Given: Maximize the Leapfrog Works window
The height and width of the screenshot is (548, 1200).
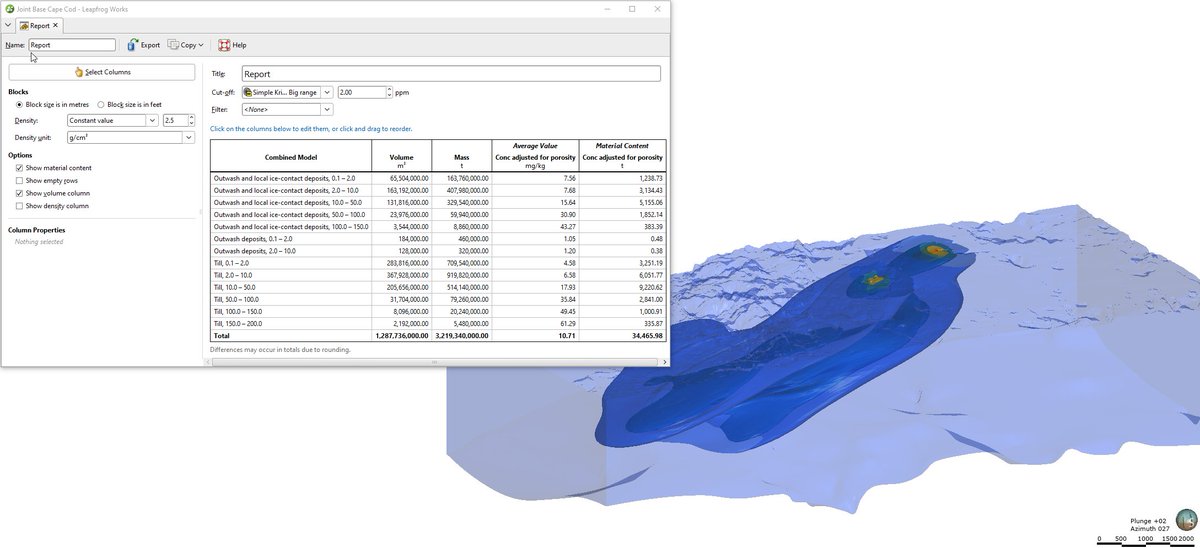Looking at the screenshot, I should [632, 8].
